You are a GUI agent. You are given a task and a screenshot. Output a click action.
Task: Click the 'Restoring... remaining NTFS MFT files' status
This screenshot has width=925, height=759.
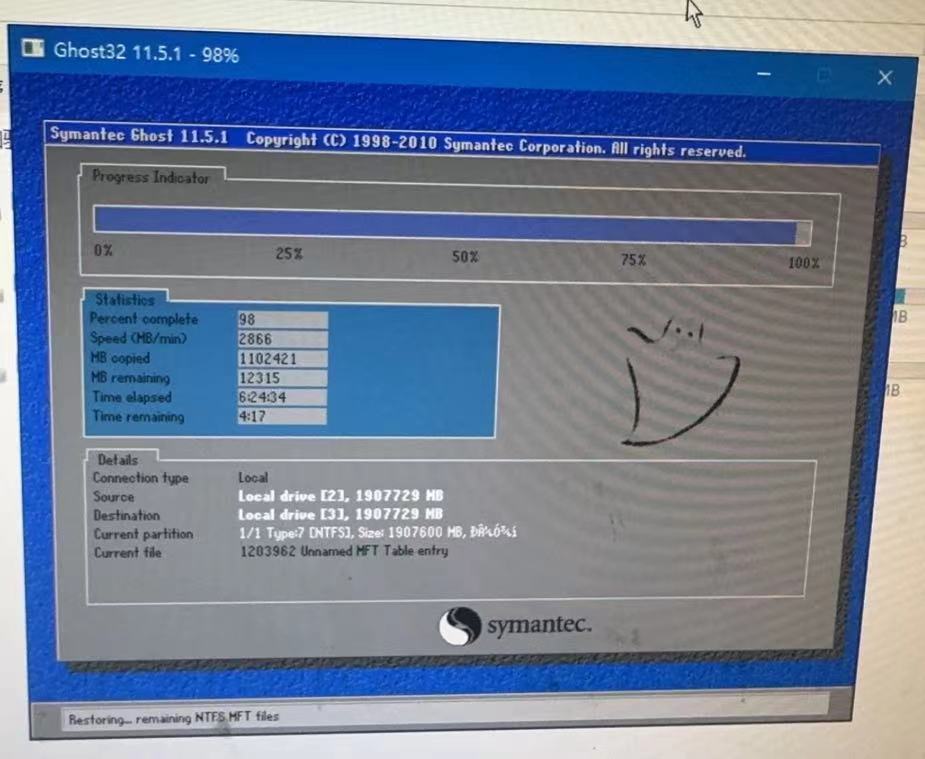coord(174,718)
